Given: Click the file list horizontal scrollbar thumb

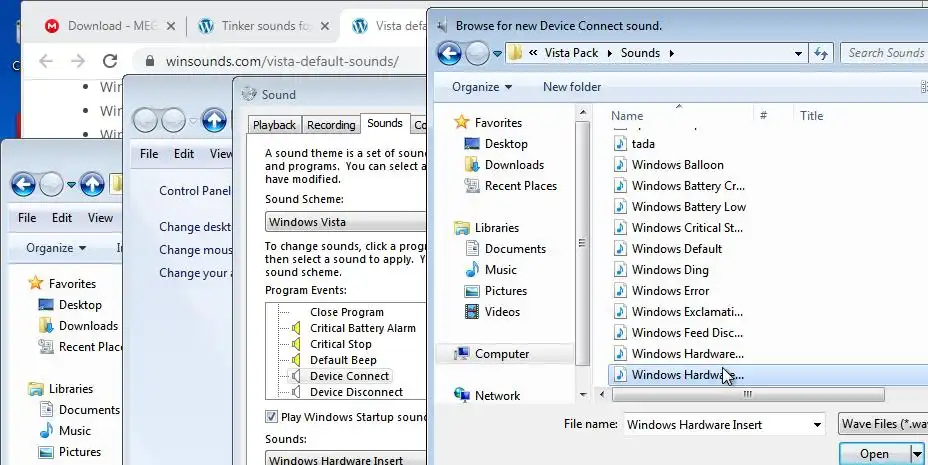Looking at the screenshot, I should tap(748, 395).
